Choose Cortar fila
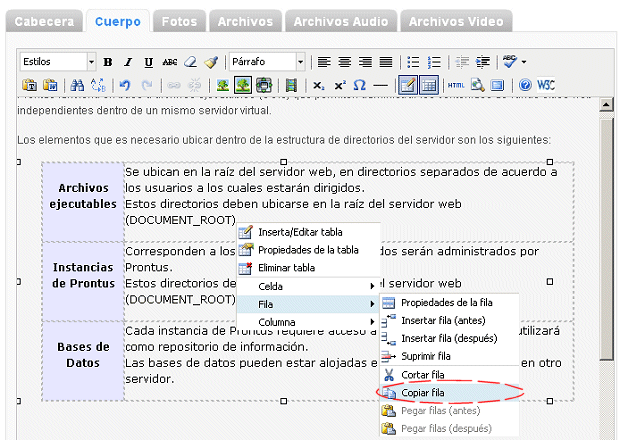 pos(449,374)
